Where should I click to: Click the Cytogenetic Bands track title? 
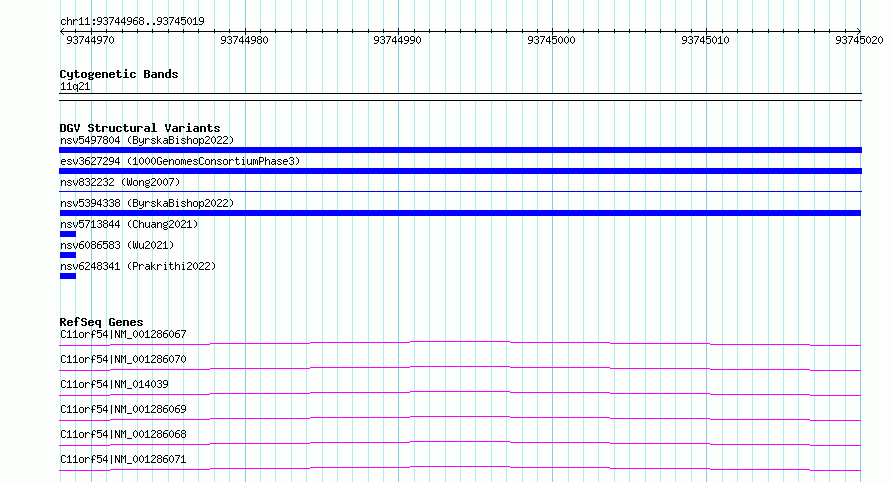119,74
